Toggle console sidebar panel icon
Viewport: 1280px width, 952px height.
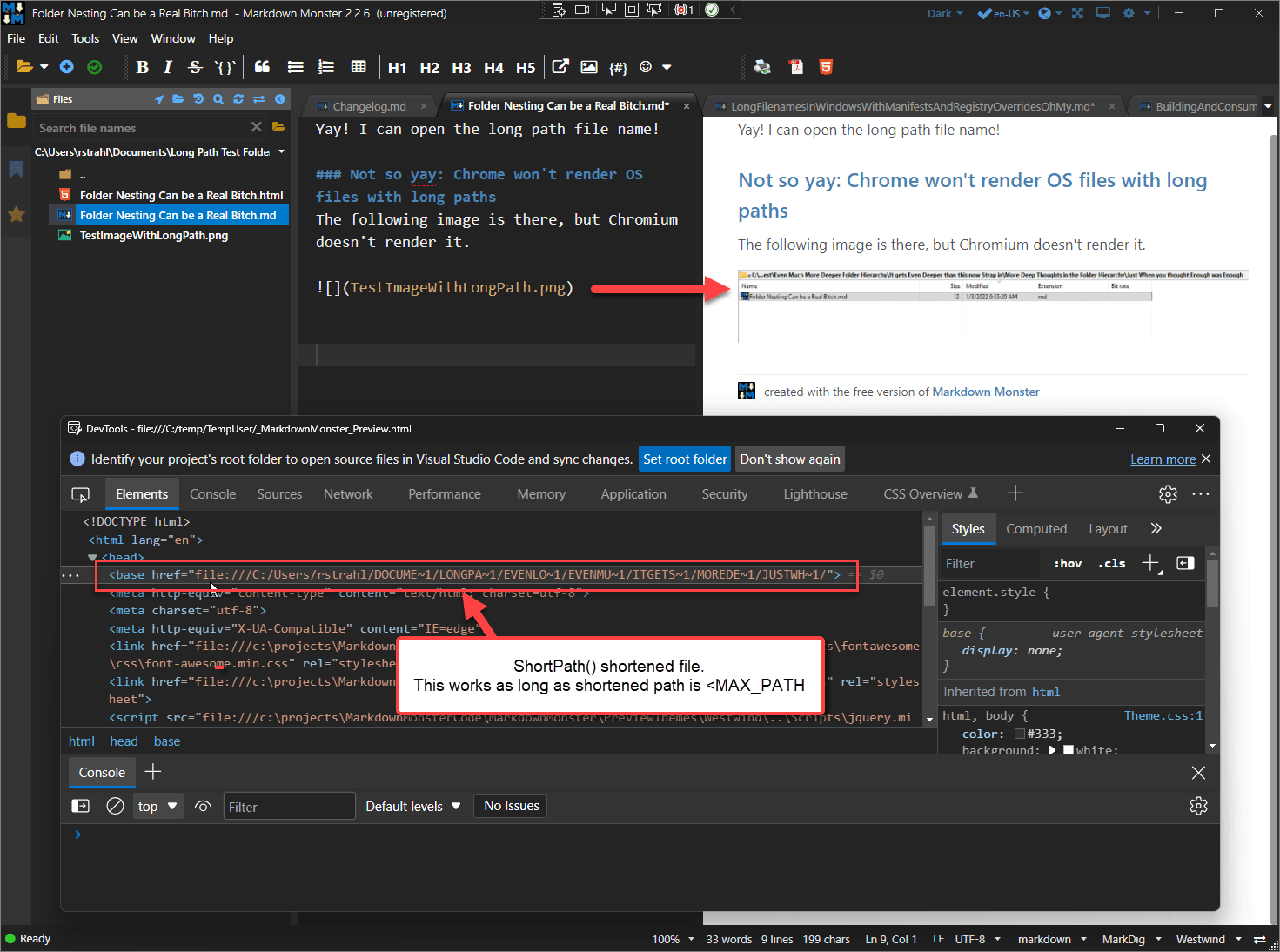tap(80, 806)
